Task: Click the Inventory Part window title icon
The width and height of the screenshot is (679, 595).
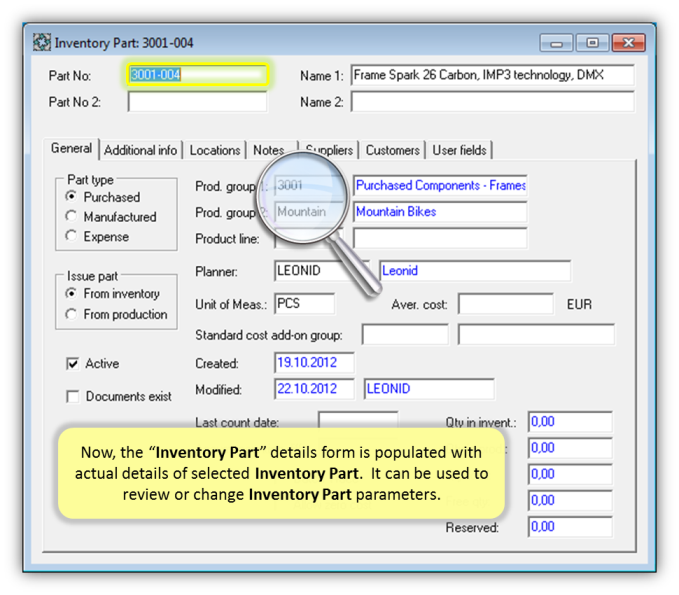Action: [x=42, y=42]
